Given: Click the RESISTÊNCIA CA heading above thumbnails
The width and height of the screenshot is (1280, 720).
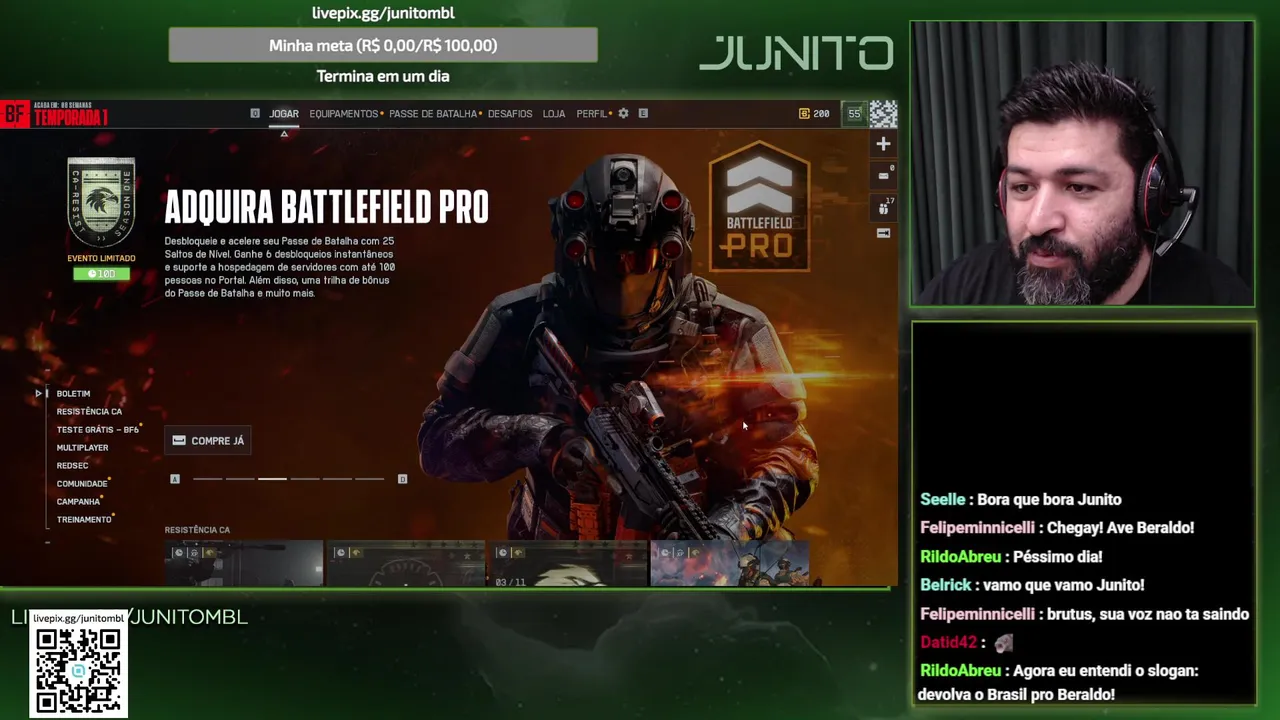Looking at the screenshot, I should [x=197, y=530].
